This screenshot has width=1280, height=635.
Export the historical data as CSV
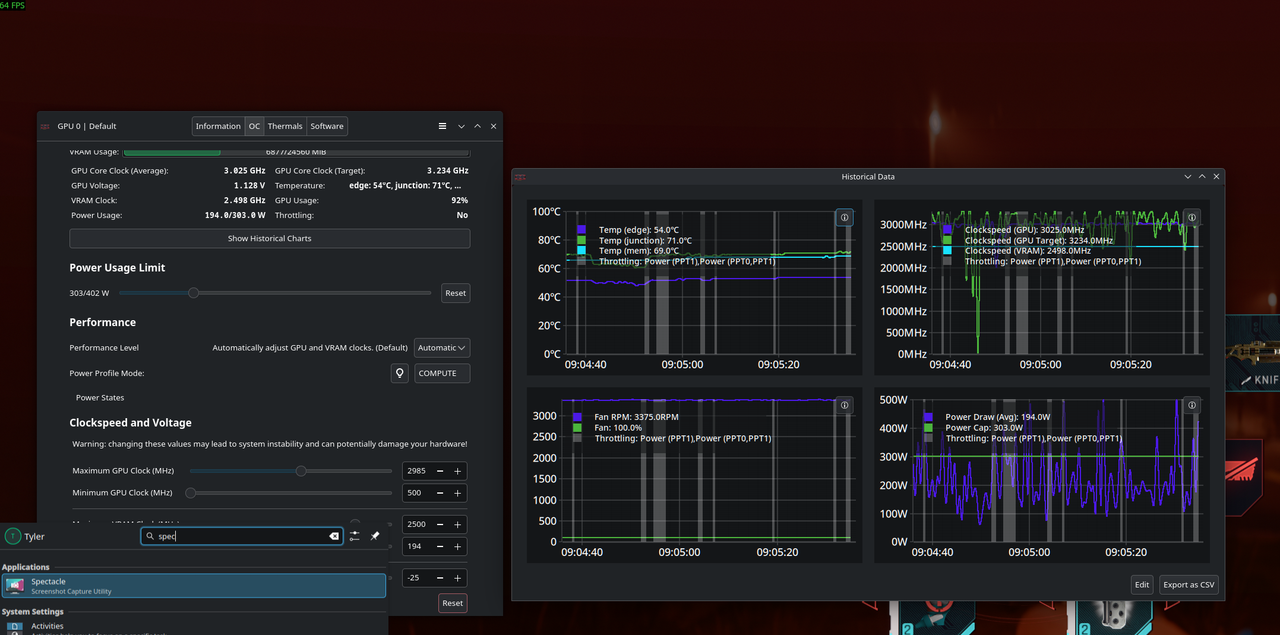pos(1188,584)
